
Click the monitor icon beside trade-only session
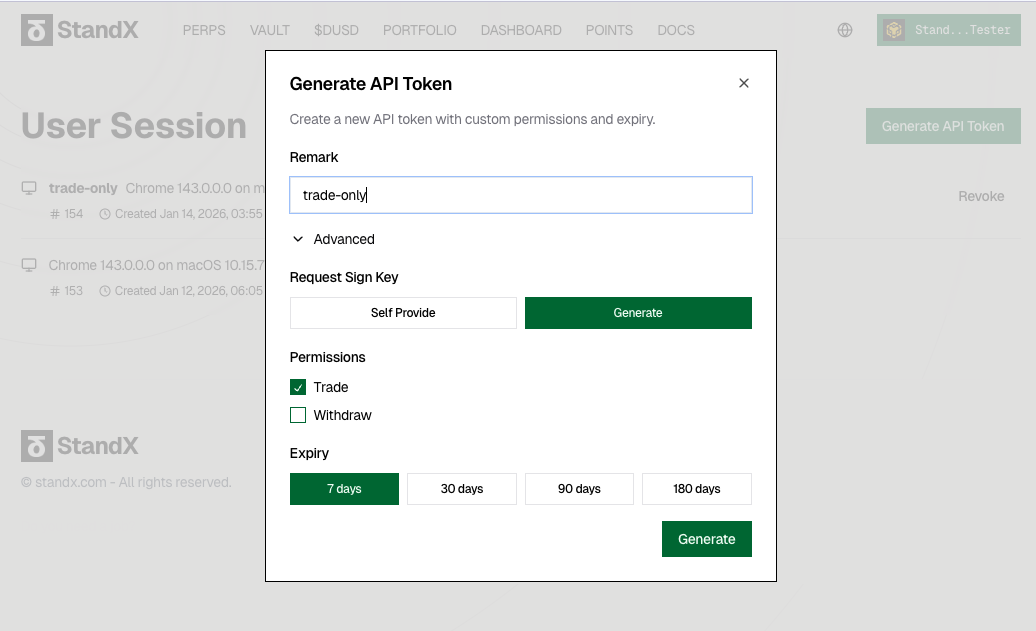[29, 188]
